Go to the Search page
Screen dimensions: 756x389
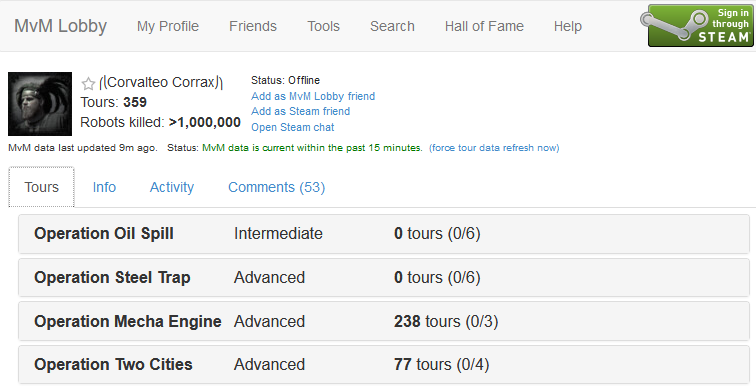pyautogui.click(x=392, y=26)
